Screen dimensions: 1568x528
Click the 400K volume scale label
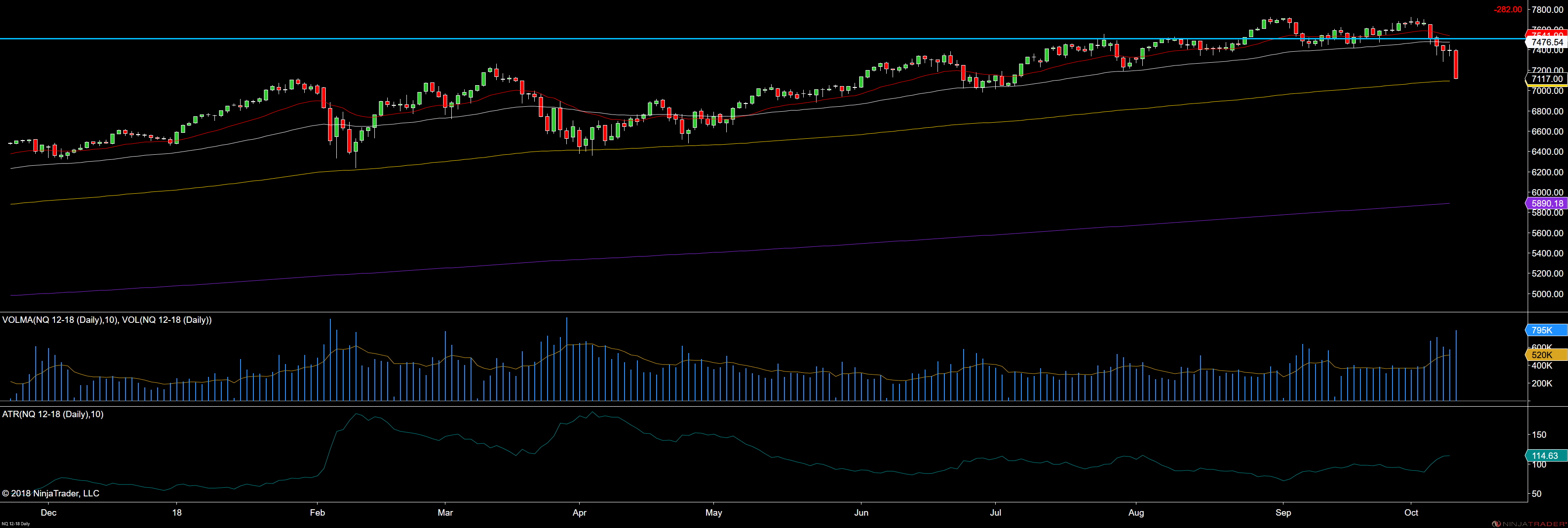1542,365
